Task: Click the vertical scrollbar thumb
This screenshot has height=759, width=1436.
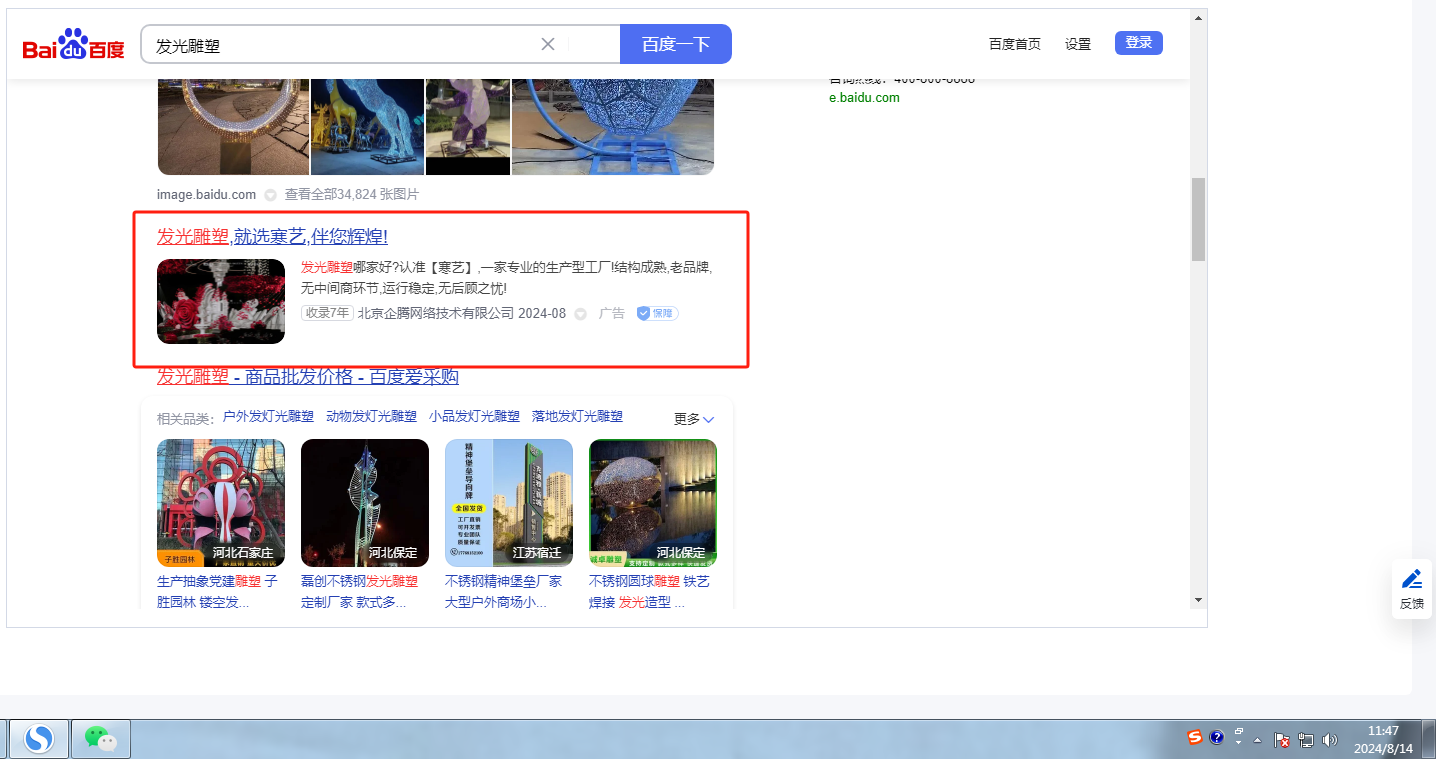Action: (1198, 219)
